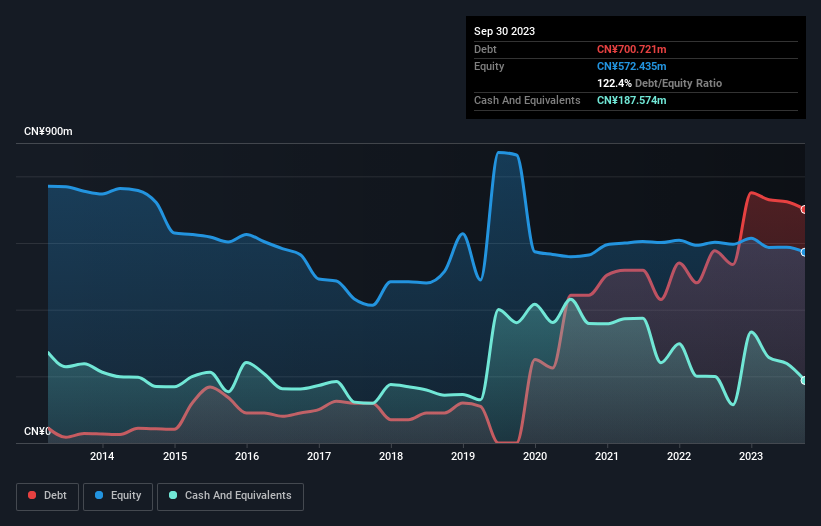Select the 2014 x-axis label
The image size is (821, 526).
[x=102, y=456]
